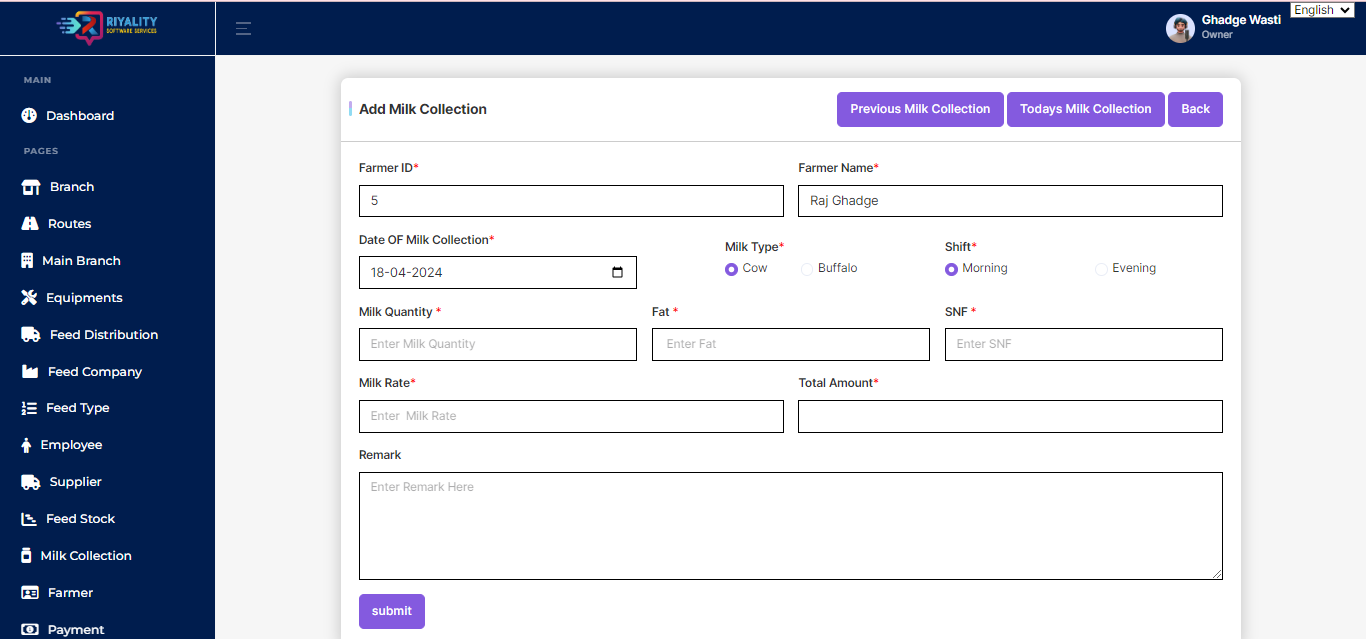Image resolution: width=1366 pixels, height=639 pixels.
Task: Click the user profile avatar picture
Action: pos(1180,28)
